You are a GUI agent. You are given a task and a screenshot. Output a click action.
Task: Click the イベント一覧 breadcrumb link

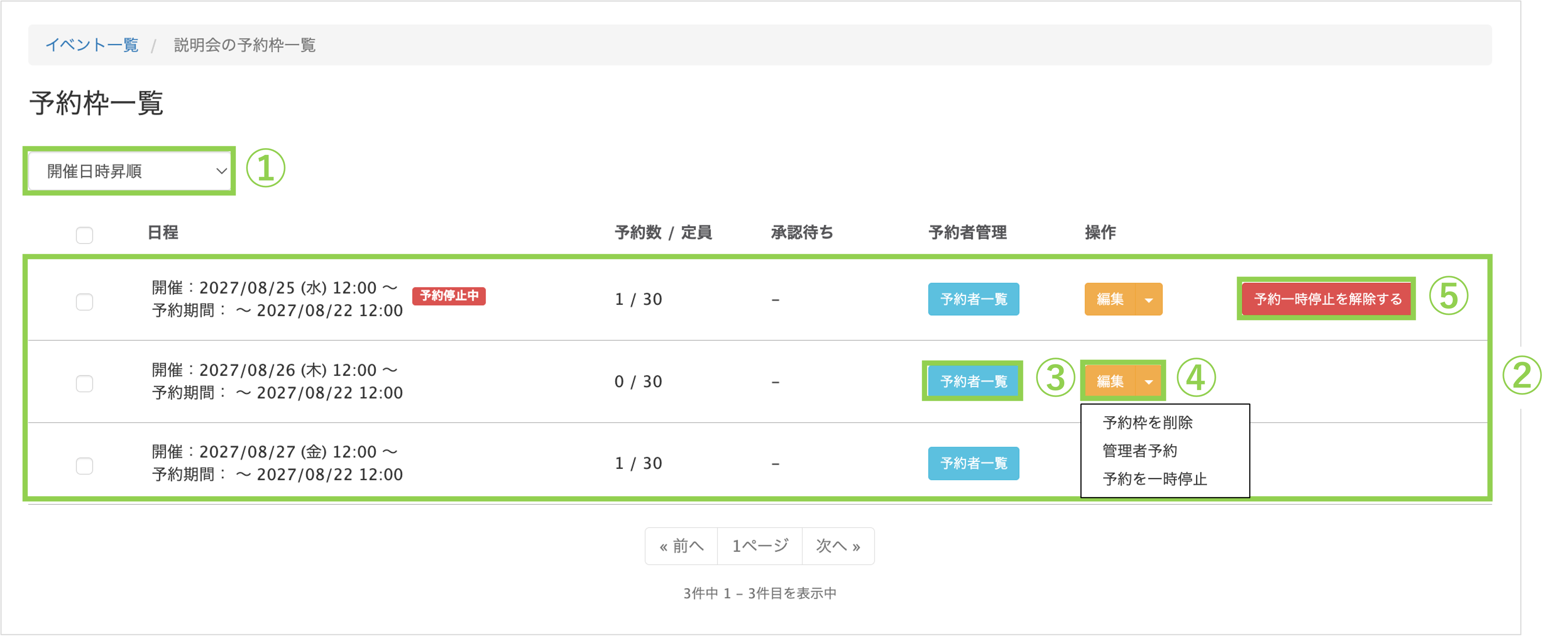[92, 45]
